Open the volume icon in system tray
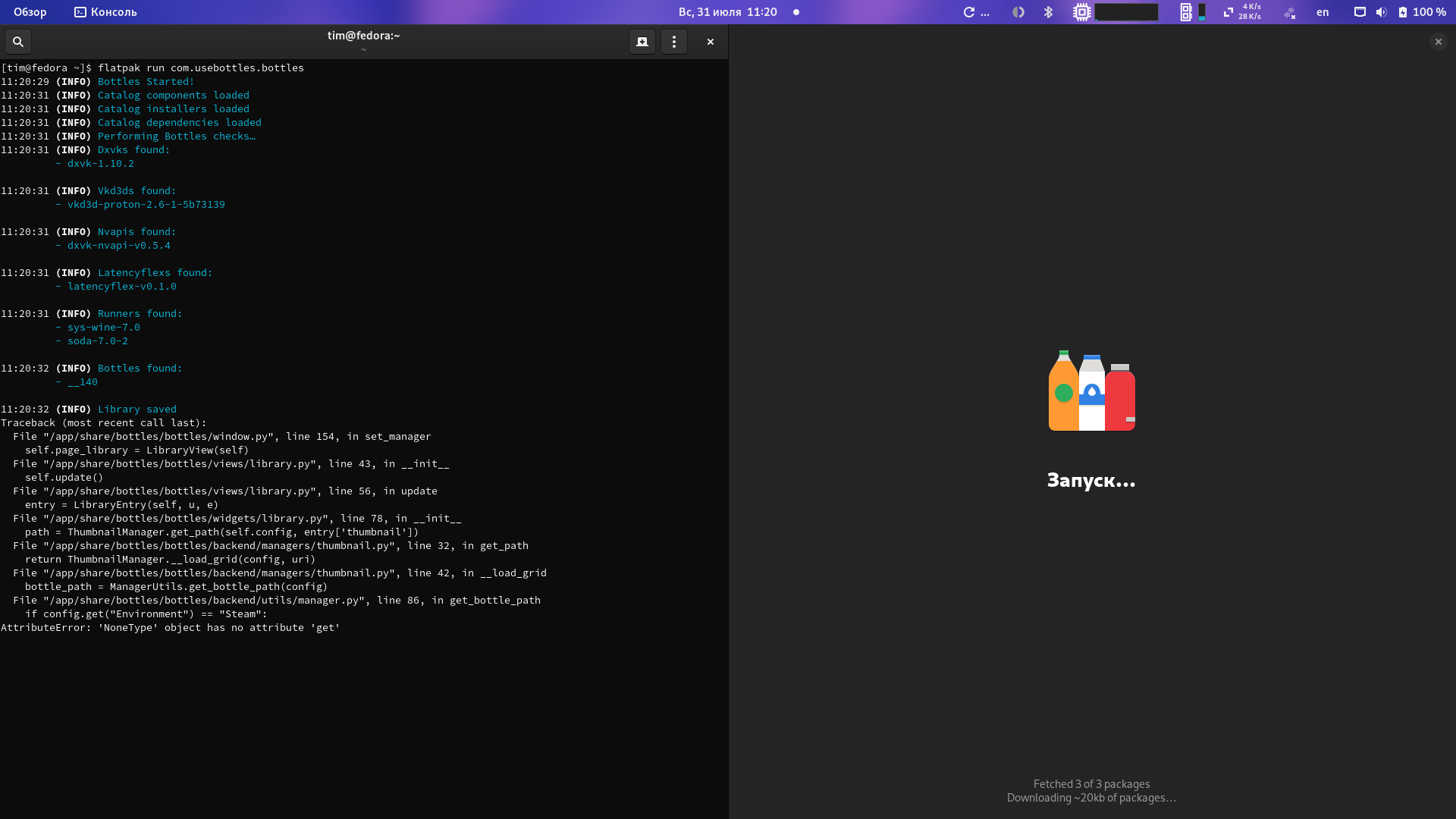The width and height of the screenshot is (1456, 819). (x=1382, y=12)
